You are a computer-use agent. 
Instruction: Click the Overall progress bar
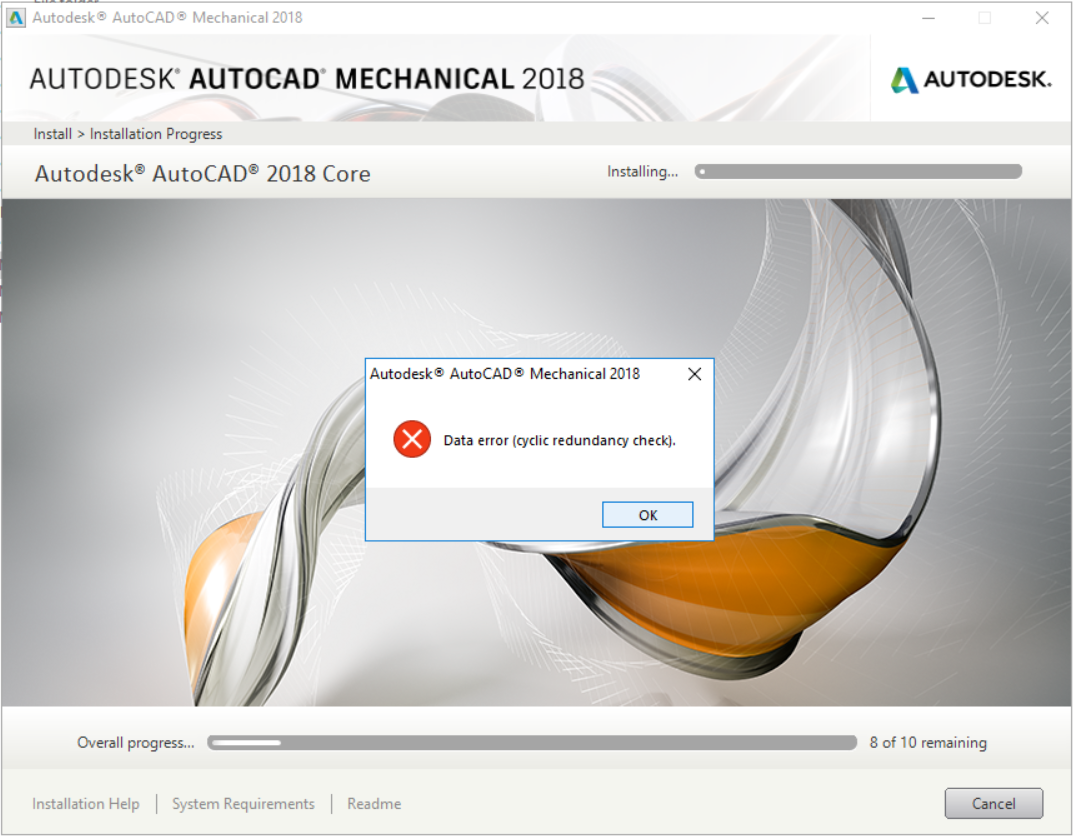[532, 742]
